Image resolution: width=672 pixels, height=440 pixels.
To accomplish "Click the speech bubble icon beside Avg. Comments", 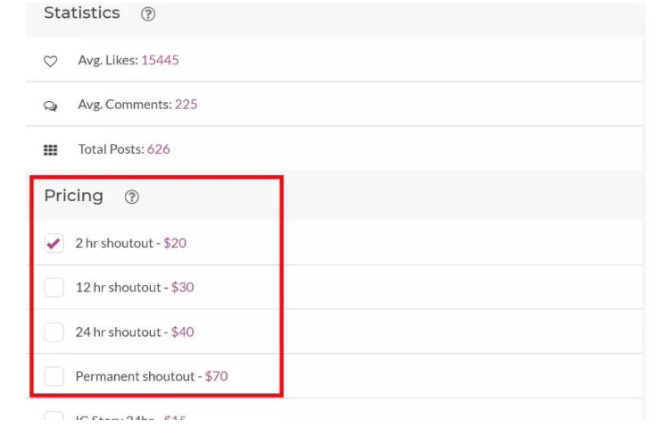I will (x=51, y=105).
